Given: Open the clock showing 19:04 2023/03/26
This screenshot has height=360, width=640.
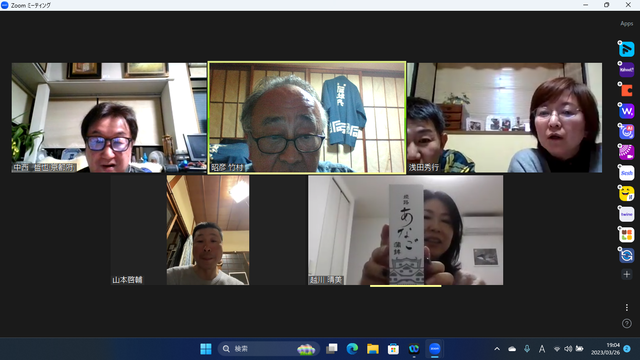Looking at the screenshot, I should tap(605, 349).
